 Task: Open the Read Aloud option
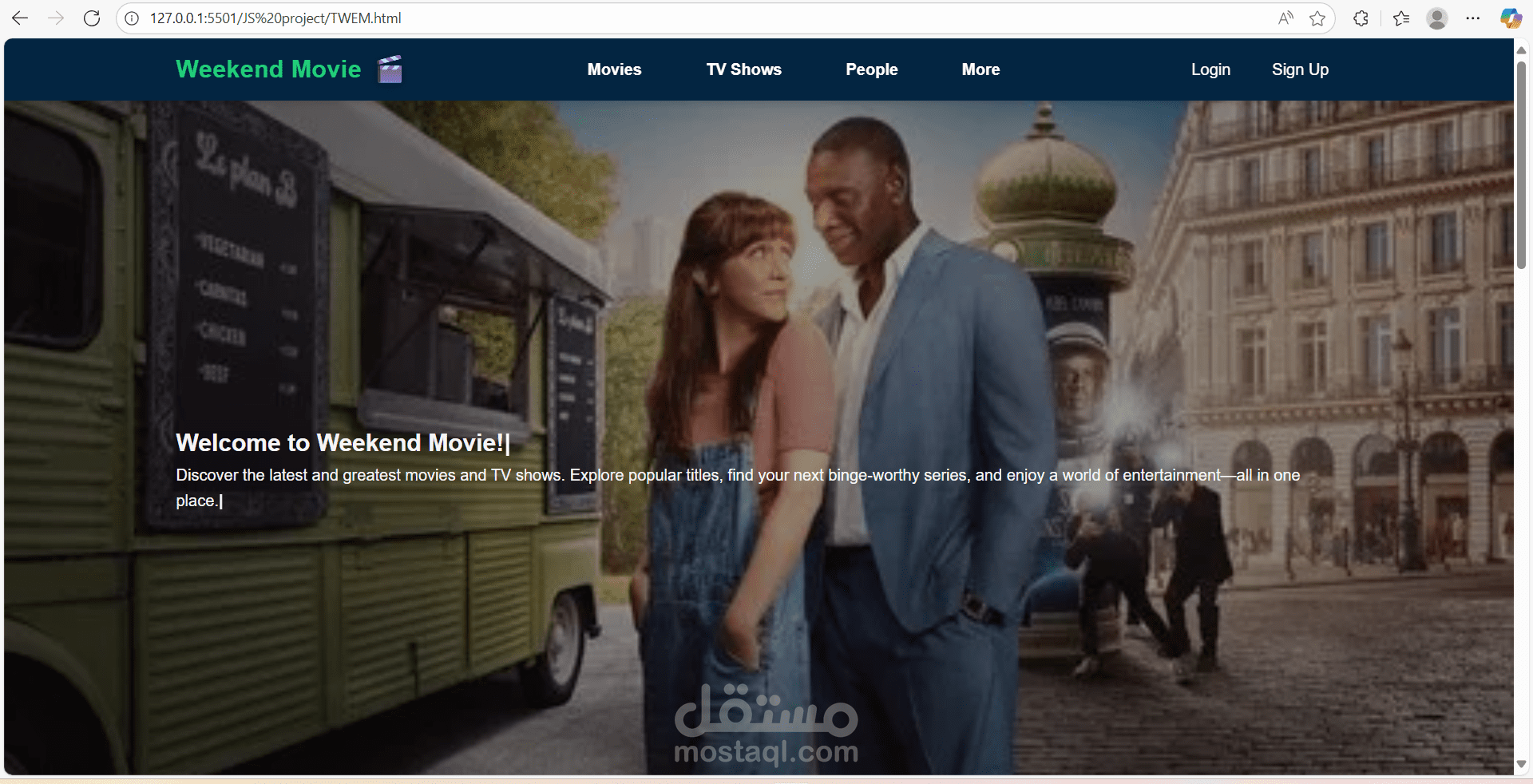click(x=1285, y=18)
